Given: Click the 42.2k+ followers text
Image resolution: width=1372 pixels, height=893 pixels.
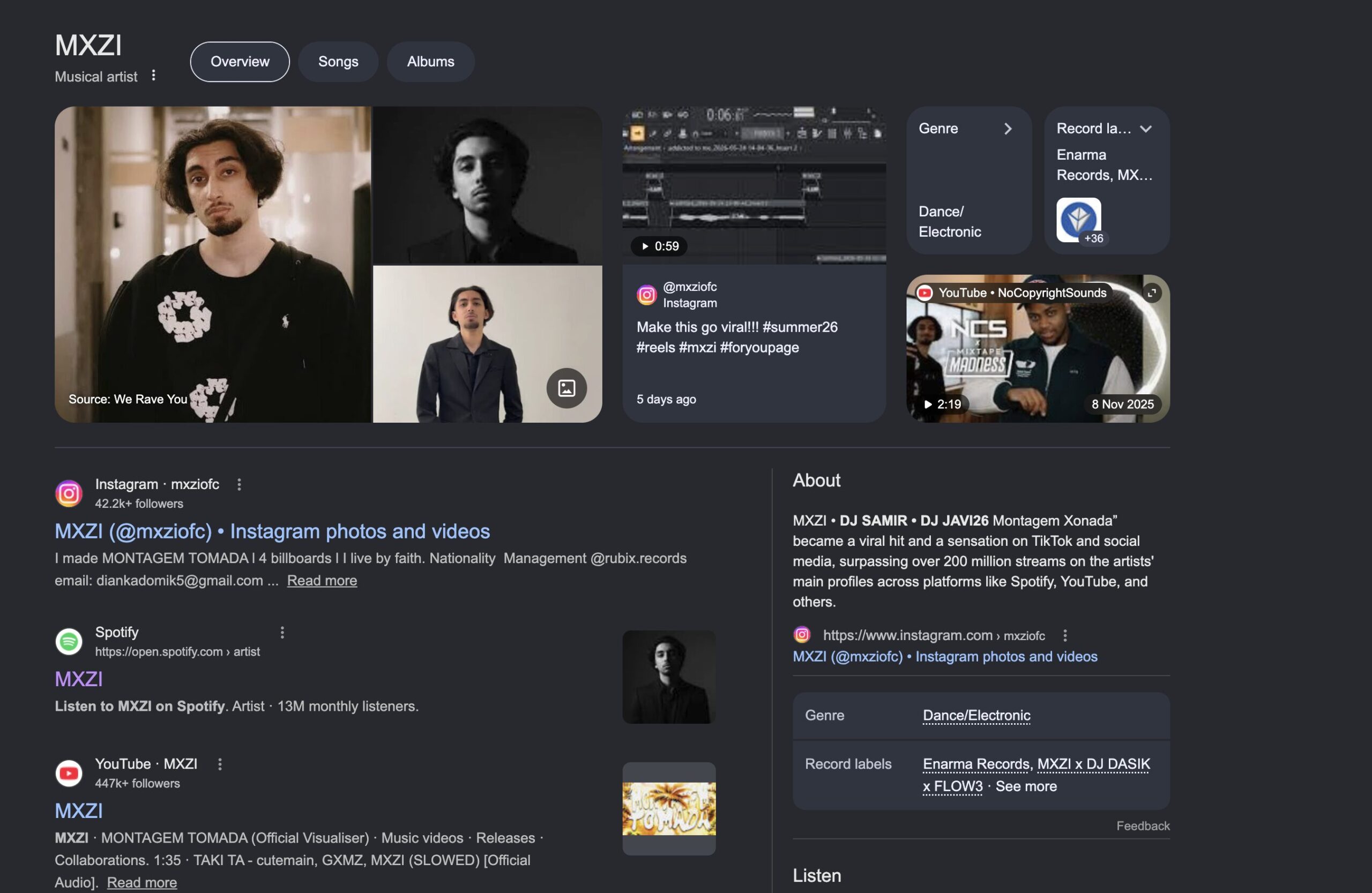Looking at the screenshot, I should 139,504.
